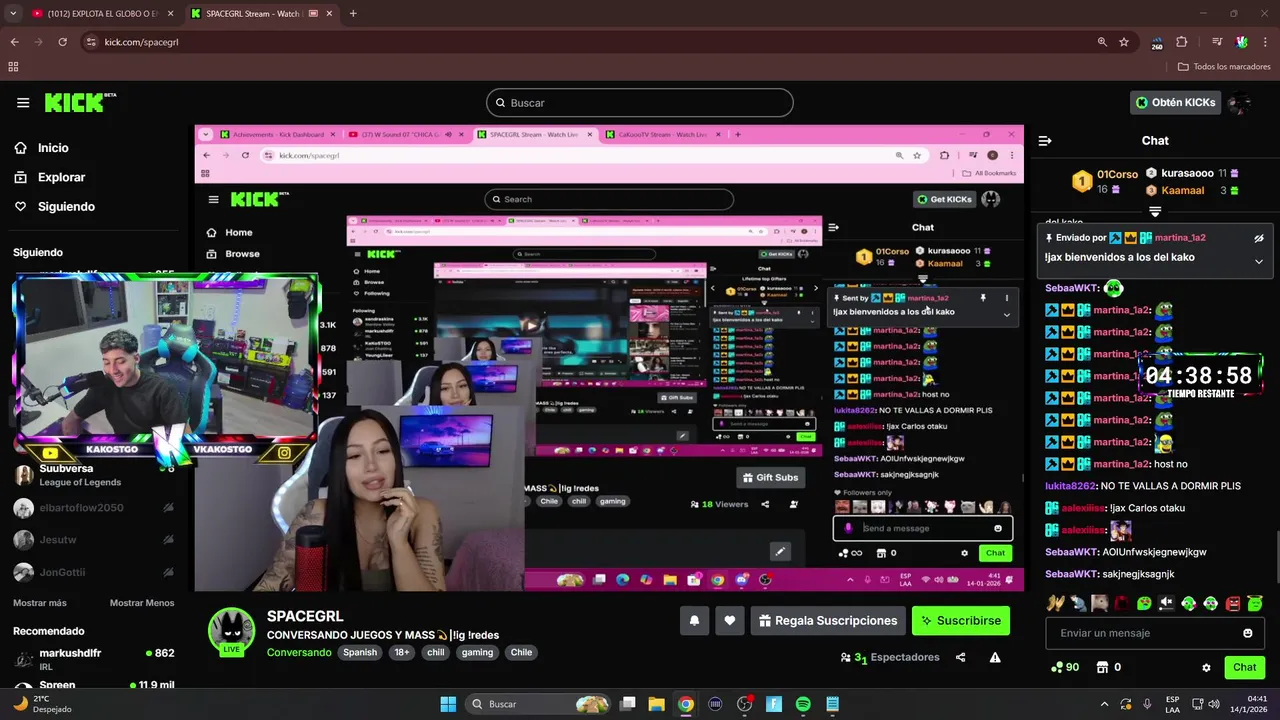Open the user profile avatar menu
This screenshot has height=720, width=1280.
coord(1240,102)
